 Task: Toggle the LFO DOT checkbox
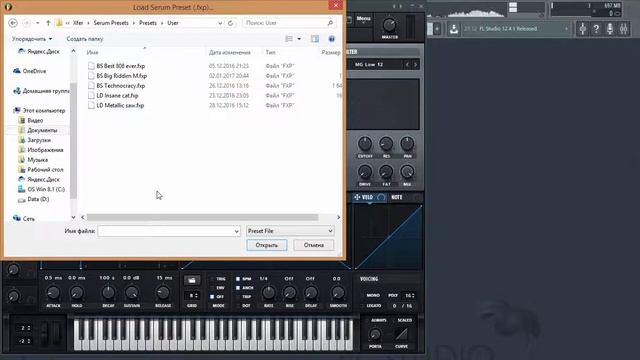click(x=238, y=306)
